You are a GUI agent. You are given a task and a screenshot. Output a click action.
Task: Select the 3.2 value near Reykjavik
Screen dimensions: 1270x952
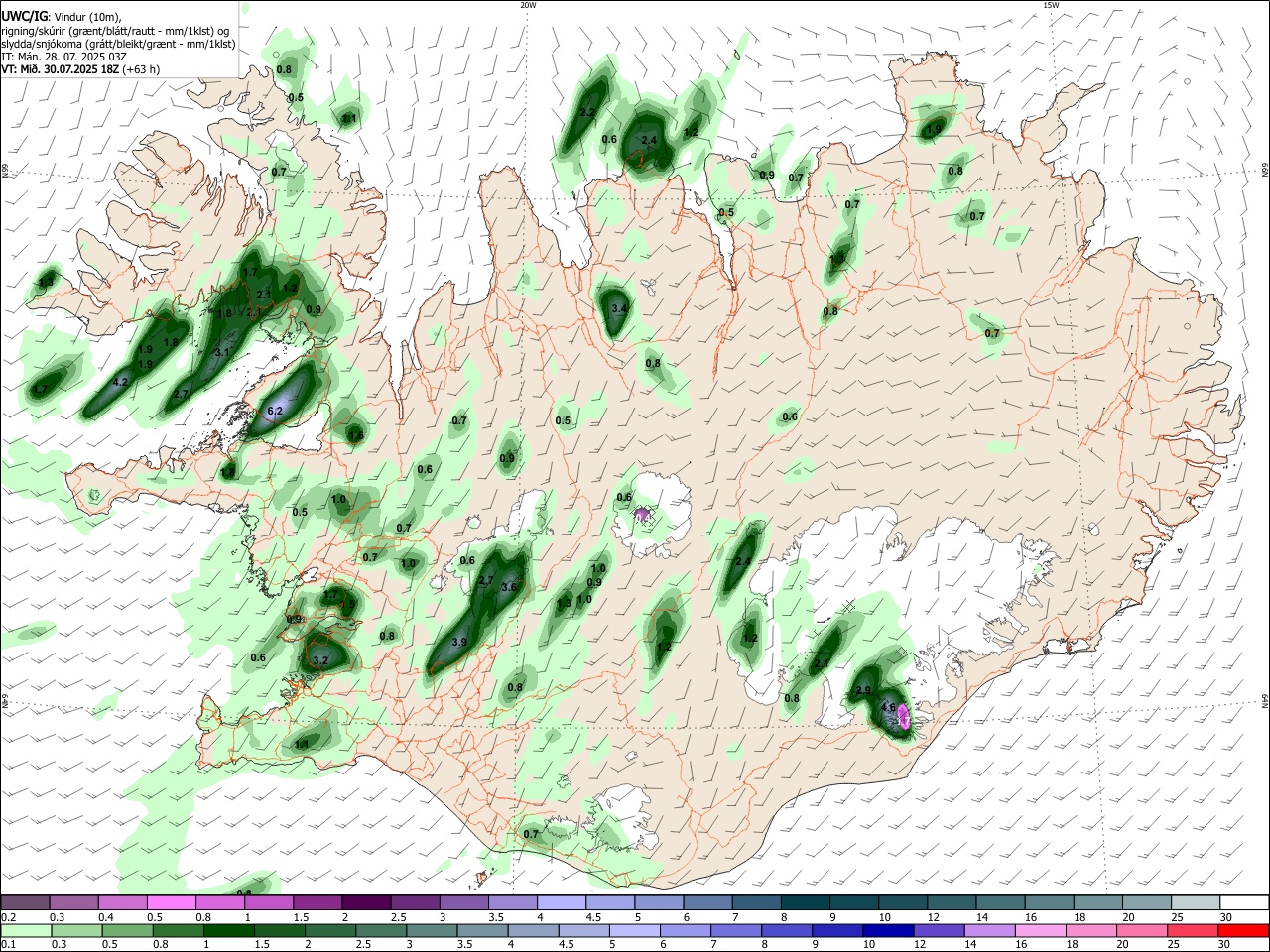pos(320,660)
